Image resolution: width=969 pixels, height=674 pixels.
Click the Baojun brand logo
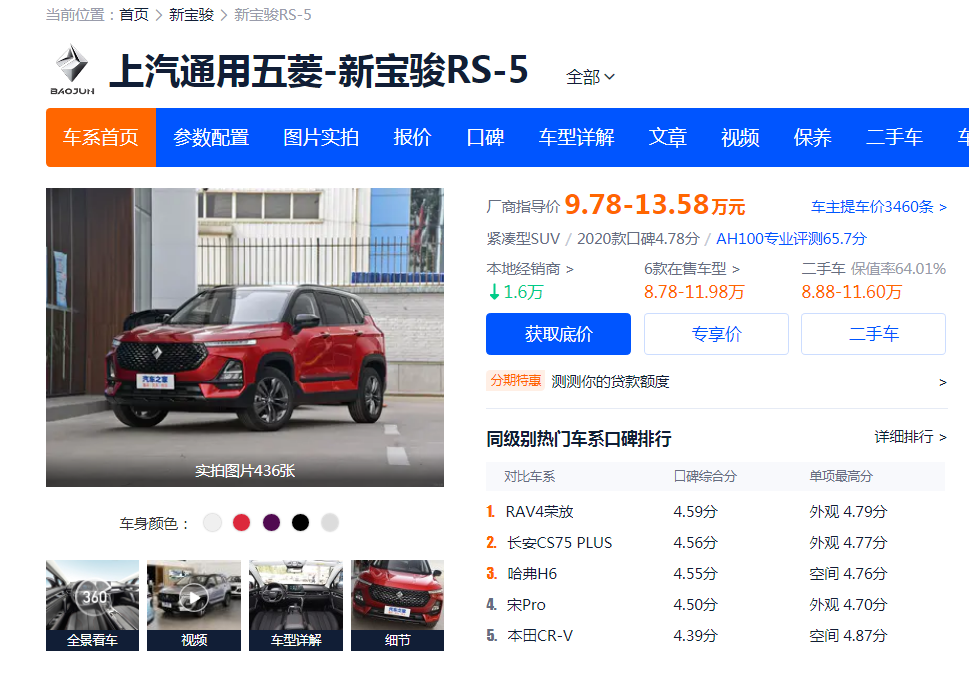(72, 69)
